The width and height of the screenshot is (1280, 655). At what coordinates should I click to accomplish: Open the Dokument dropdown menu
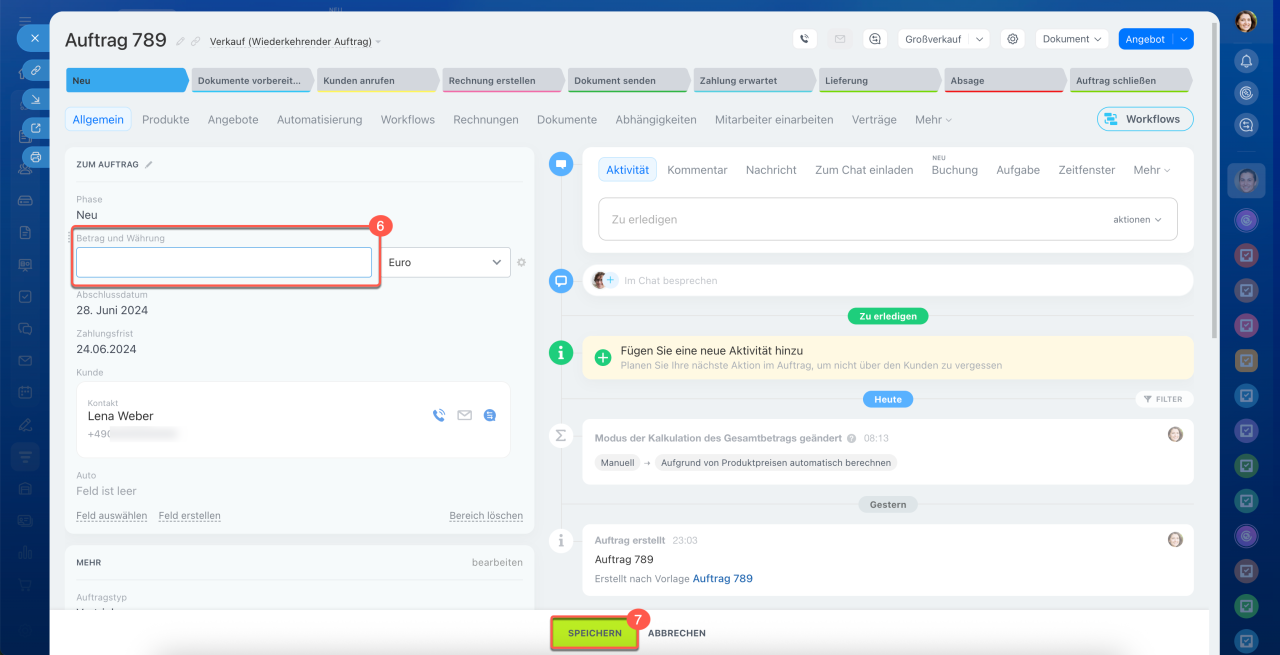1071,39
